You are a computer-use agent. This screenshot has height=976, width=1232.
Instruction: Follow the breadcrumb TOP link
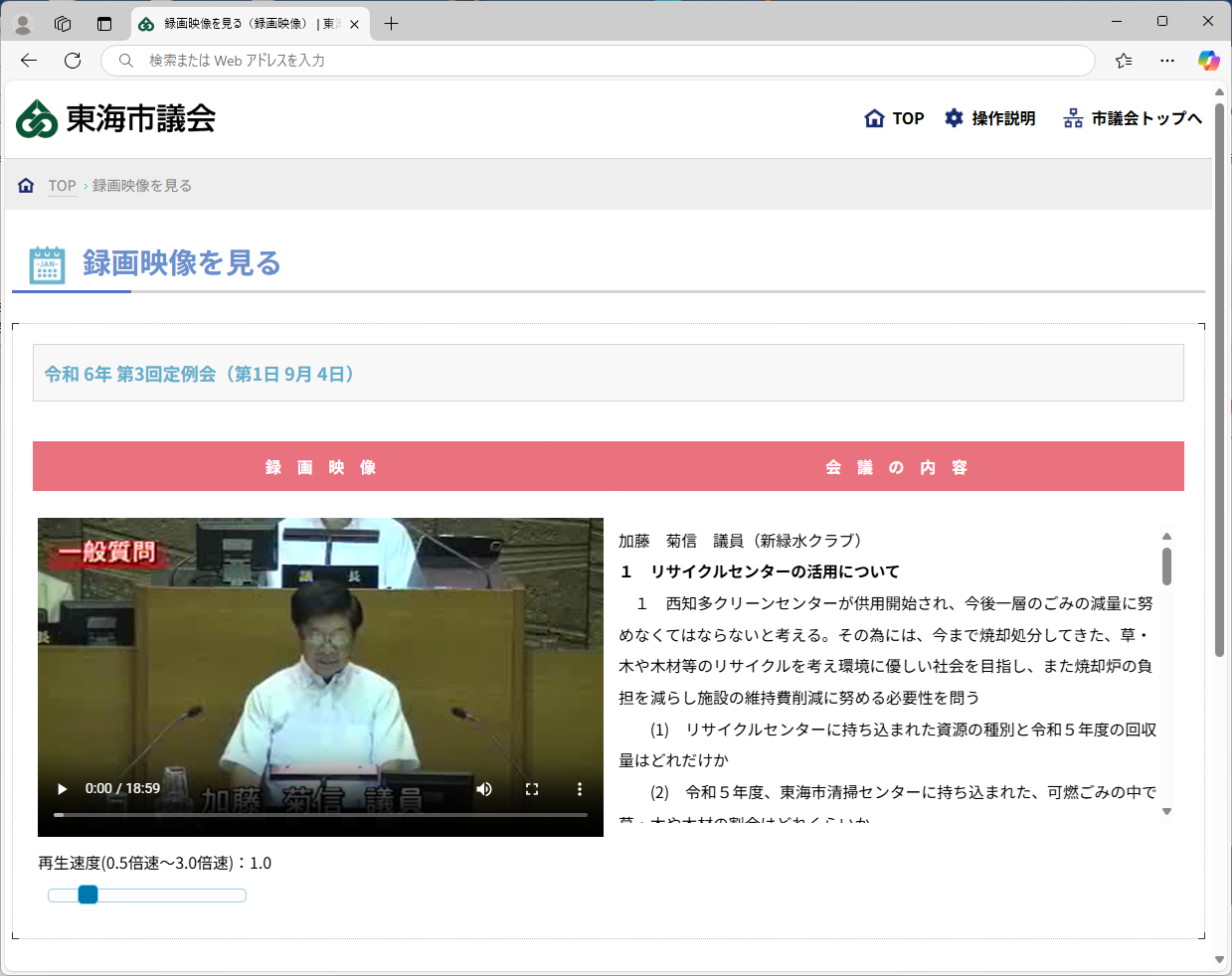(x=62, y=186)
